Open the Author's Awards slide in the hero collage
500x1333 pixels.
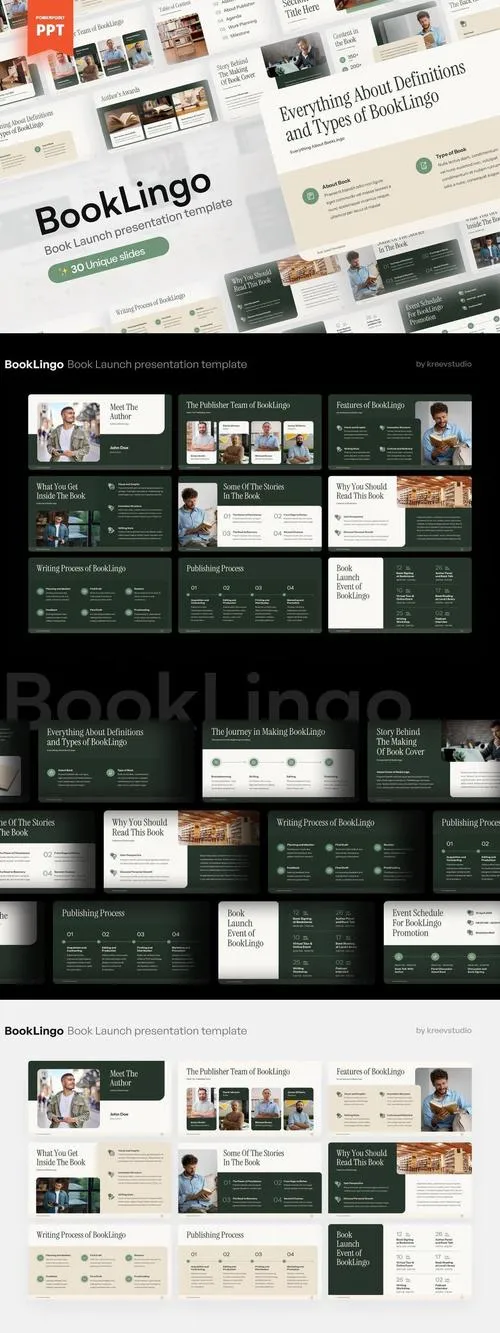(155, 112)
